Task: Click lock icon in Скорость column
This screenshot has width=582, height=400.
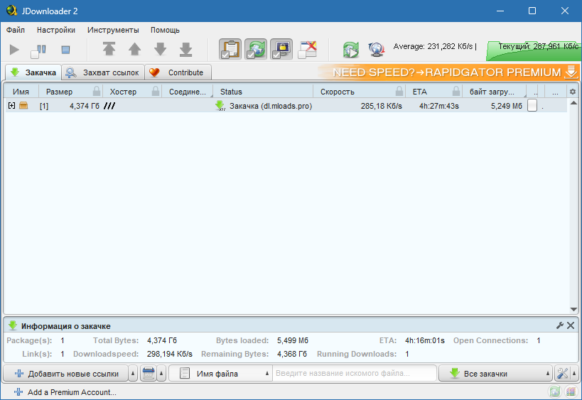Action: (x=399, y=91)
